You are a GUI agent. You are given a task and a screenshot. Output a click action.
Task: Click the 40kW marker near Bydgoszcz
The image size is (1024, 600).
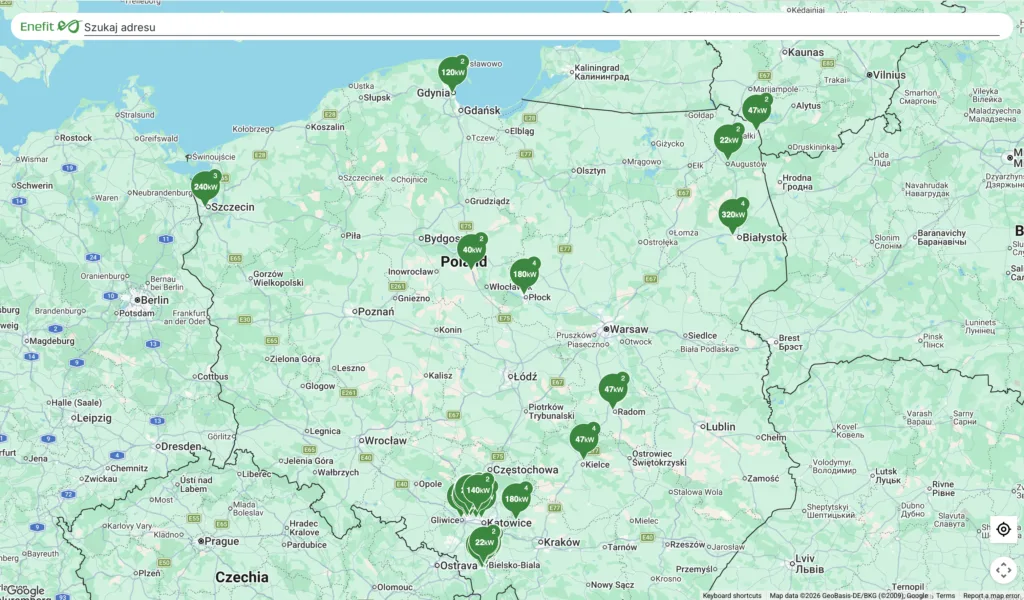pos(472,249)
